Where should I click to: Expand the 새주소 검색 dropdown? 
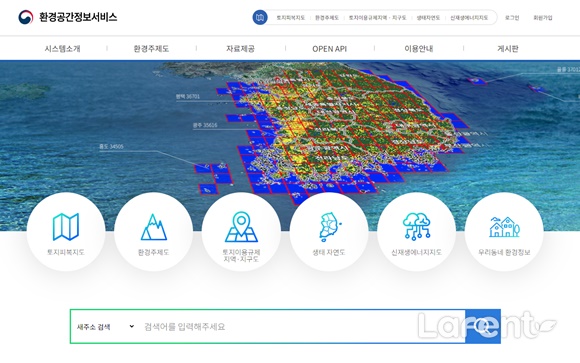point(105,327)
